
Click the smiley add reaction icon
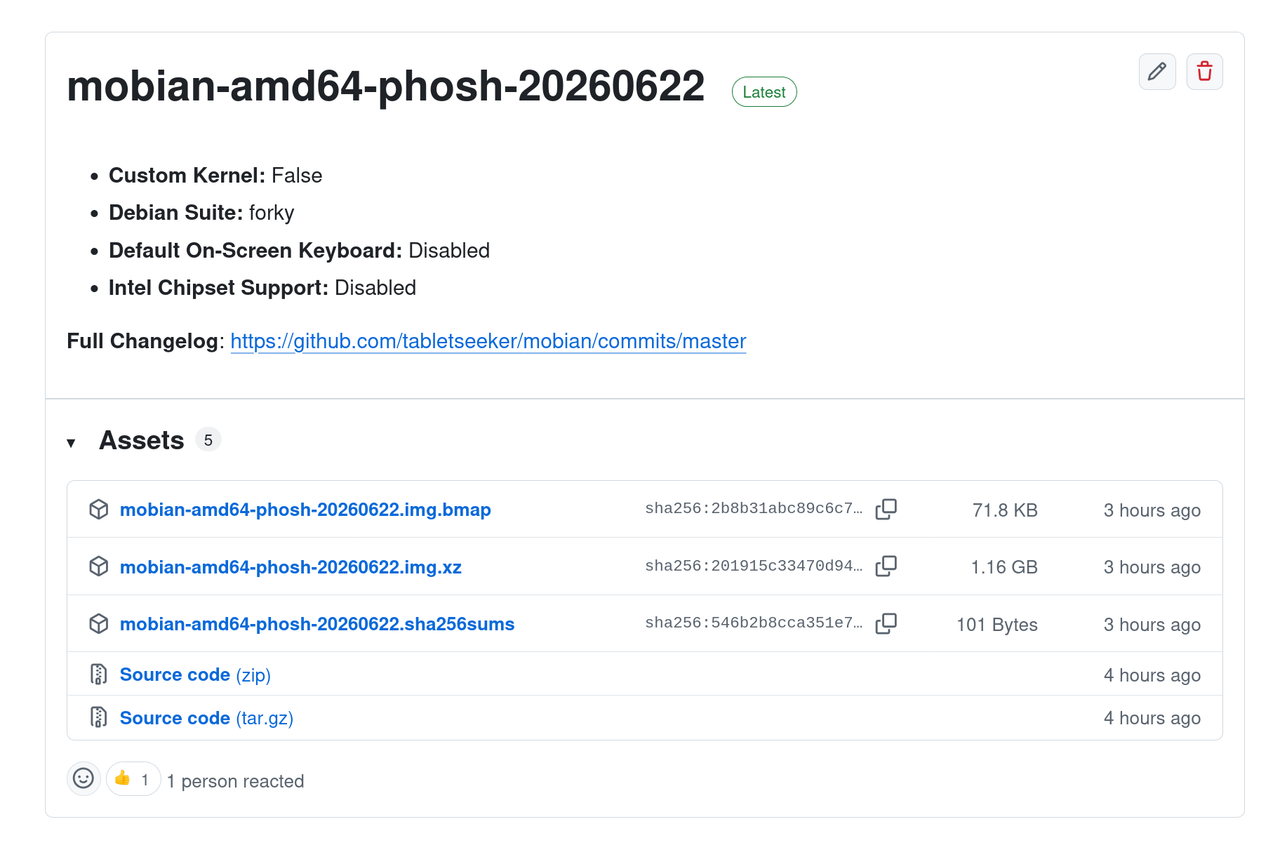pyautogui.click(x=84, y=778)
